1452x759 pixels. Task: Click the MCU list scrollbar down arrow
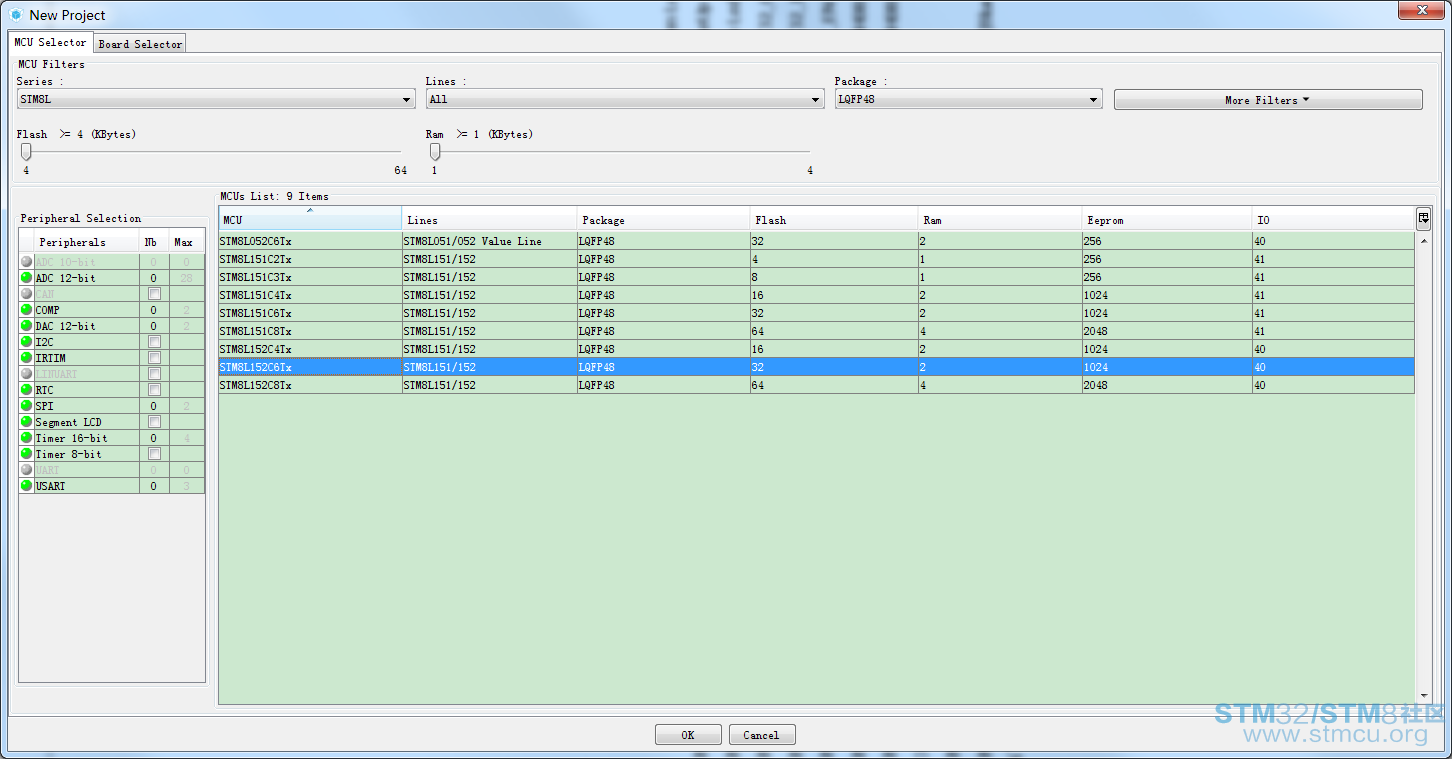point(1423,696)
